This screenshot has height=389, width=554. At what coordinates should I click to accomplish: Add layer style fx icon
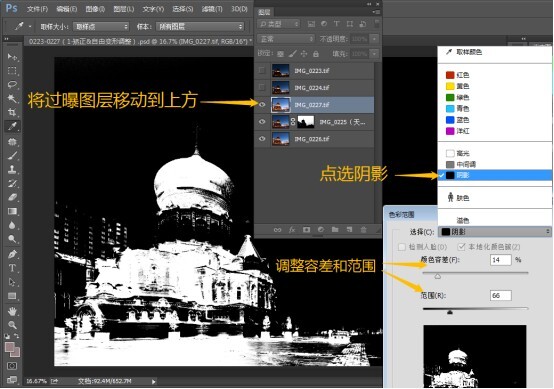click(292, 230)
